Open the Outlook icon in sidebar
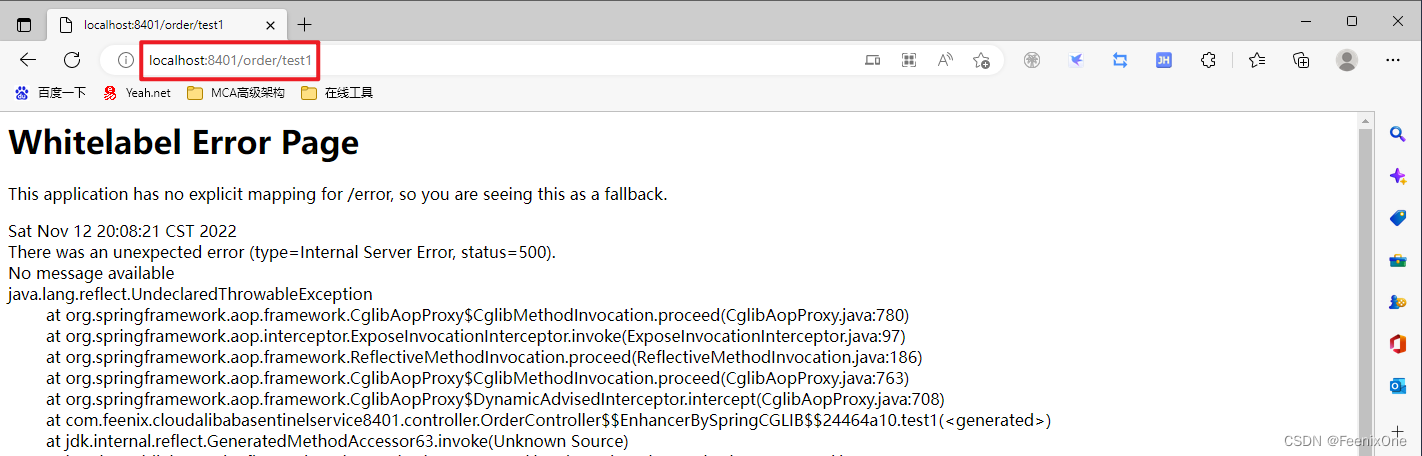The image size is (1422, 456). pos(1397,386)
